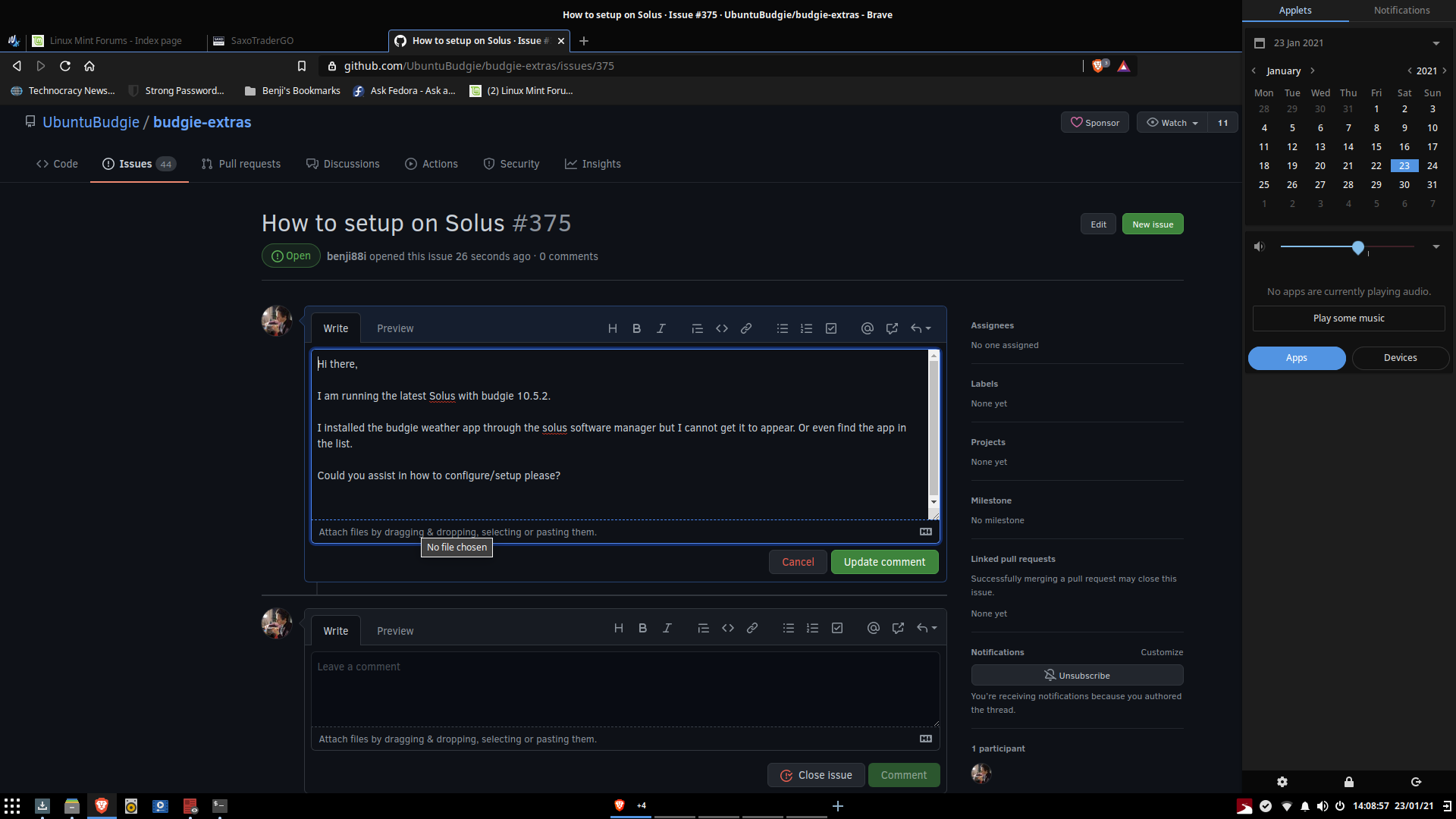Expand the date dropdown in calendar applet
Viewport: 1456px width, 819px height.
(x=1436, y=43)
